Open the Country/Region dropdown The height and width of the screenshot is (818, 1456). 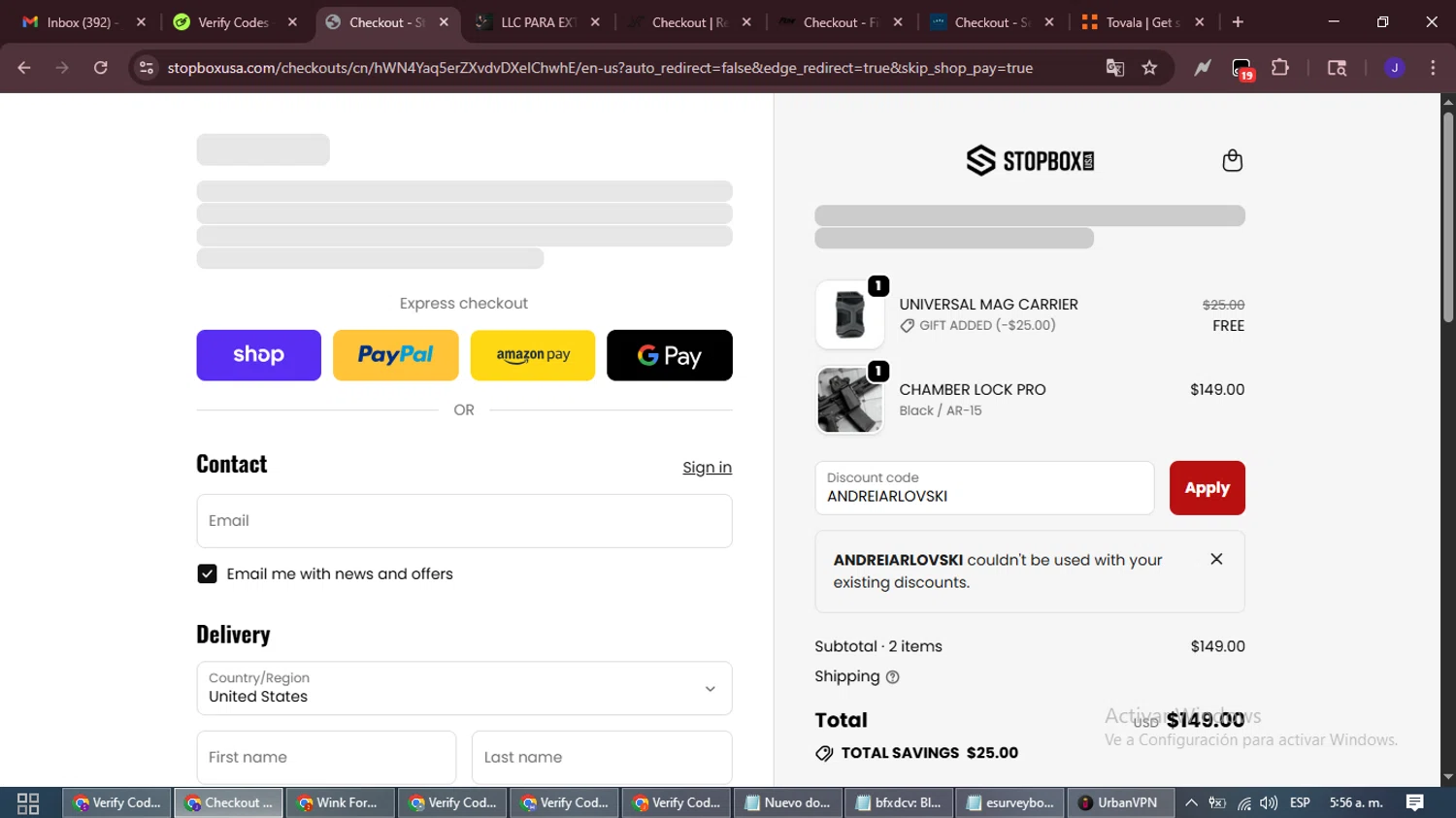coord(464,688)
